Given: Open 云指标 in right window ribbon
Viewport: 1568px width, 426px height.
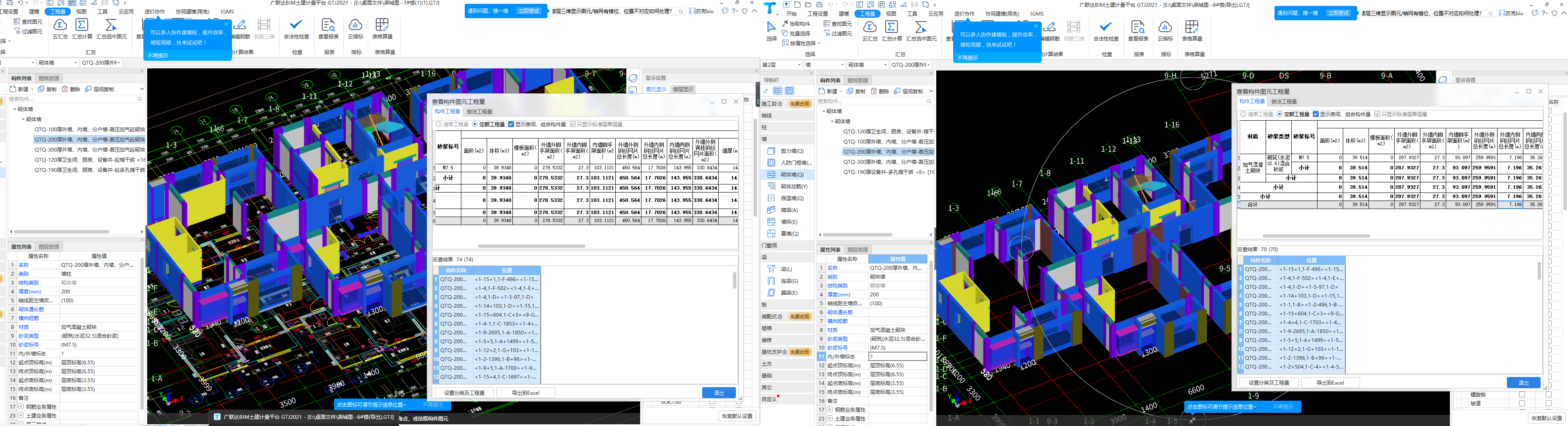Looking at the screenshot, I should pyautogui.click(x=1165, y=31).
